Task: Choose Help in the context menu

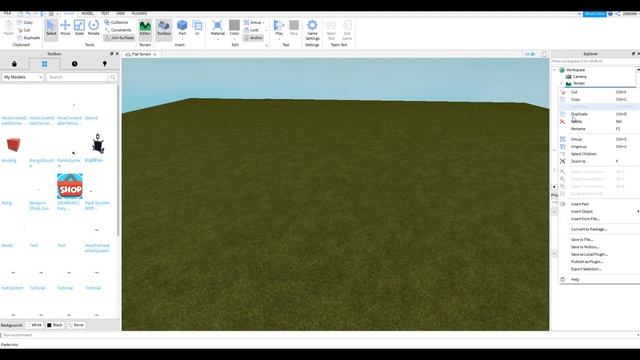Action: pyautogui.click(x=599, y=279)
